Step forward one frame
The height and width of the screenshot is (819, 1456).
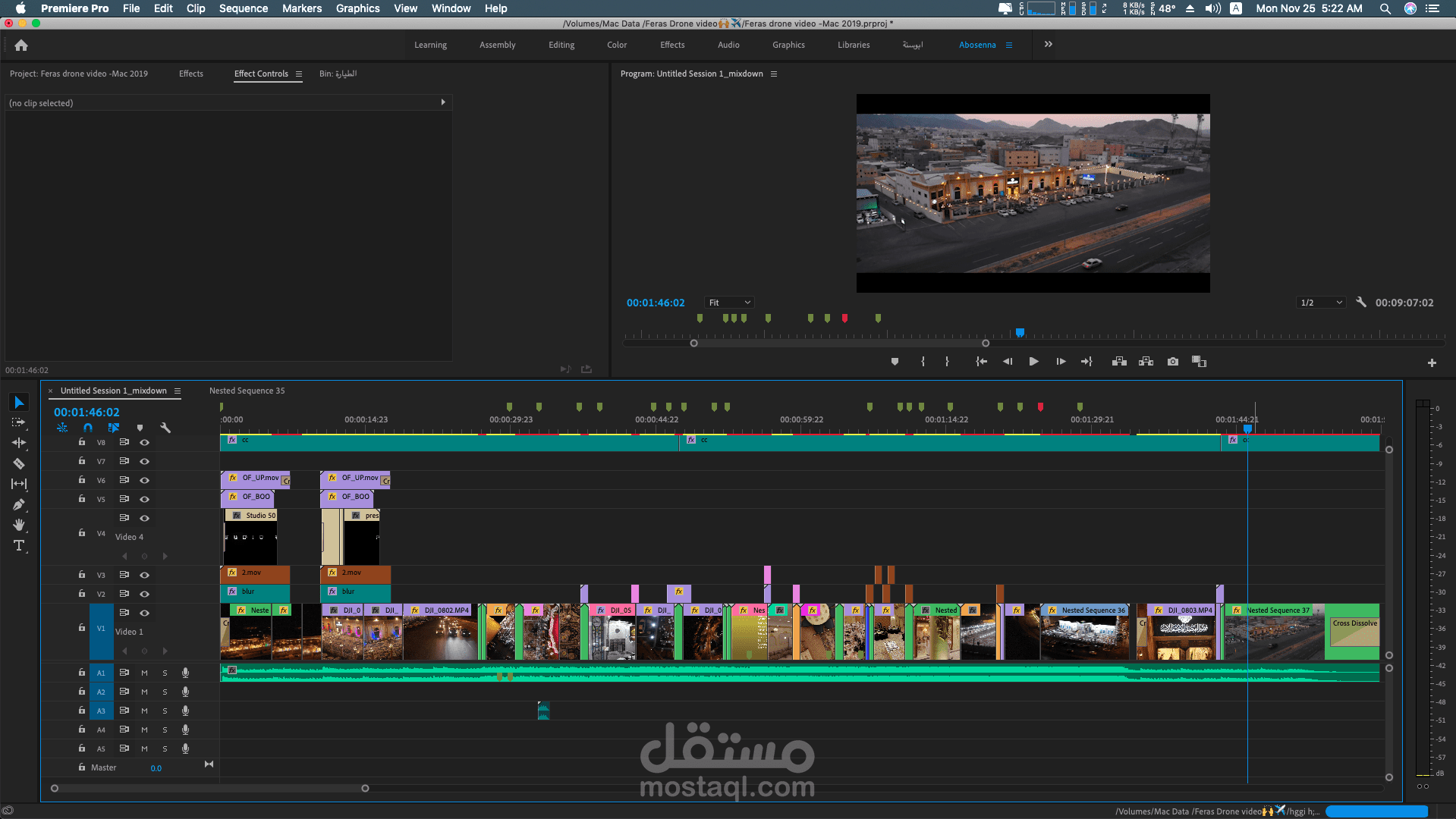[x=1061, y=362]
